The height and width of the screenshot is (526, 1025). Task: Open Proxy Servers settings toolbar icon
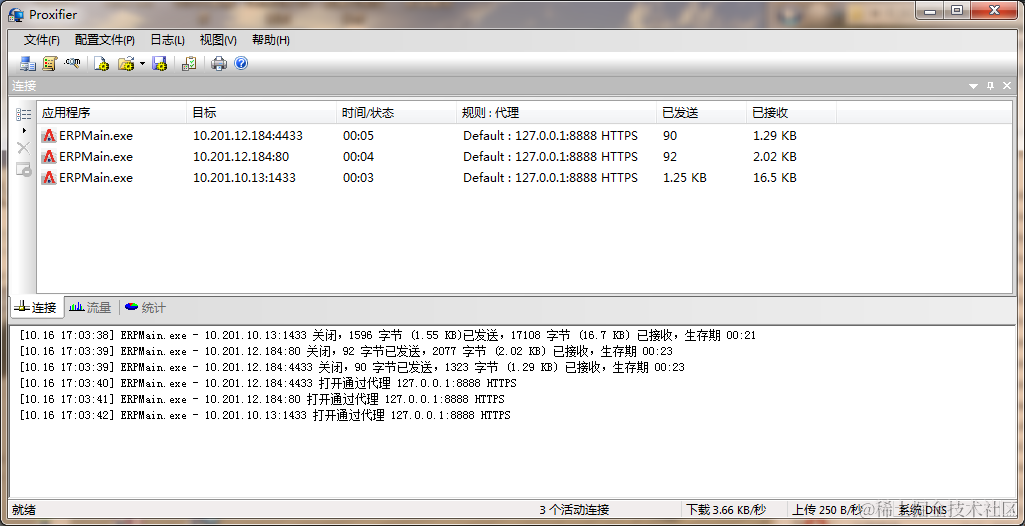tap(27, 63)
